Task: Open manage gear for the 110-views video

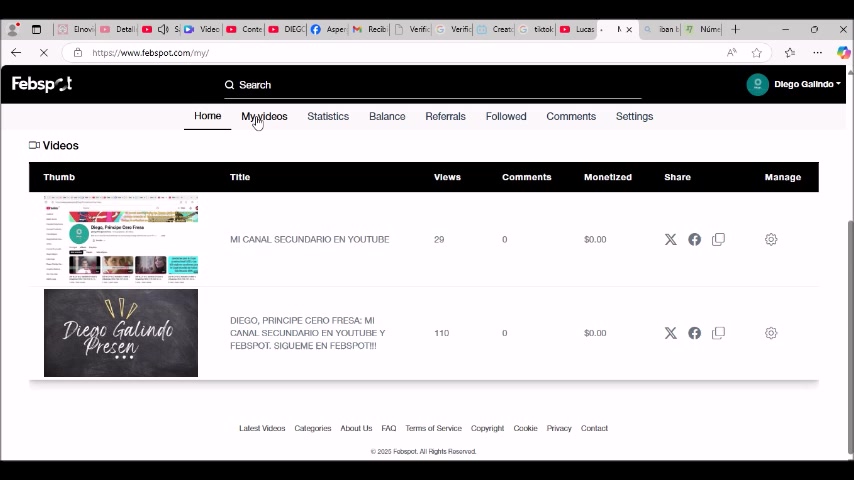Action: pyautogui.click(x=771, y=333)
